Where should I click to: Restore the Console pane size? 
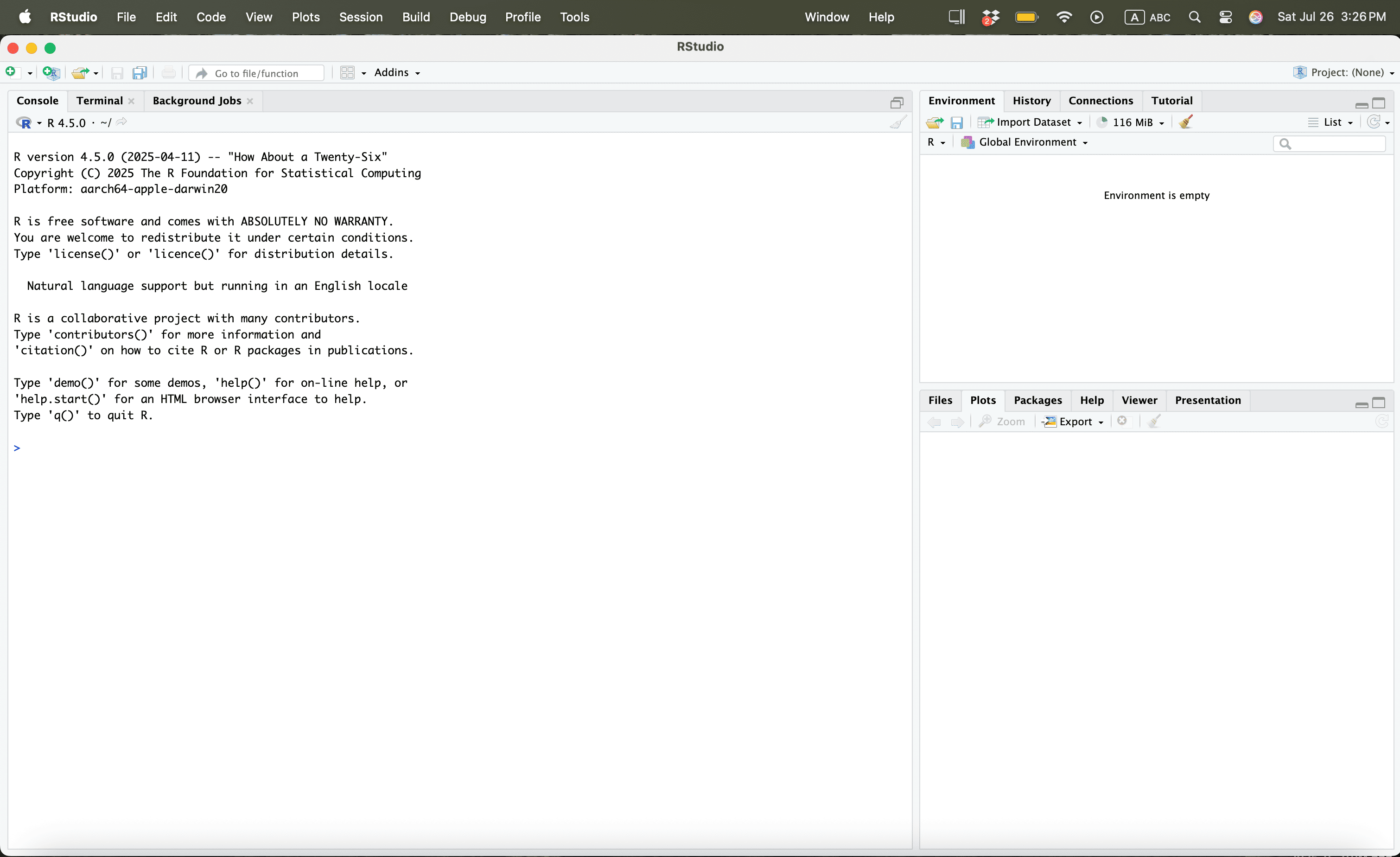pyautogui.click(x=897, y=103)
